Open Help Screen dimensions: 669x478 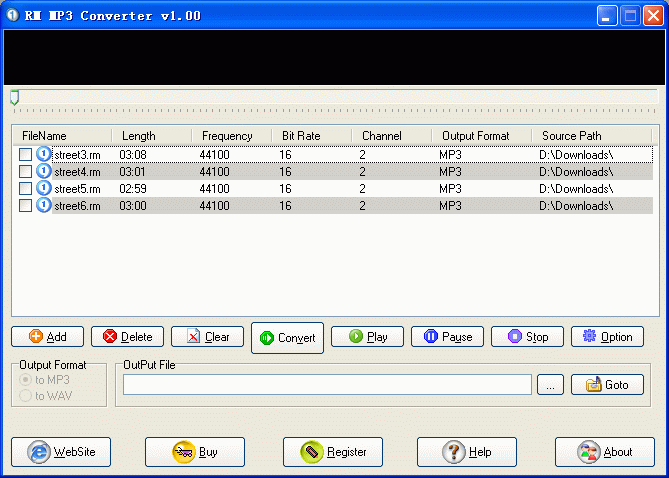click(467, 452)
